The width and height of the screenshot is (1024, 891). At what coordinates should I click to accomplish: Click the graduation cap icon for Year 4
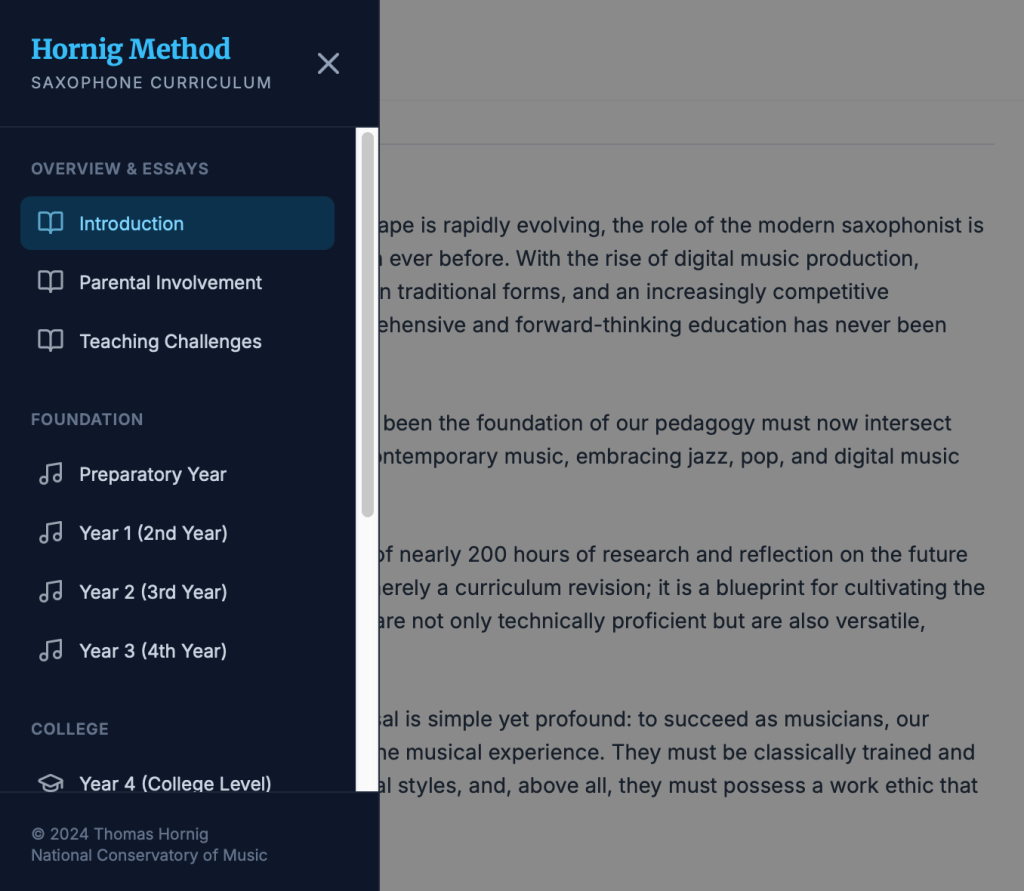(x=50, y=782)
